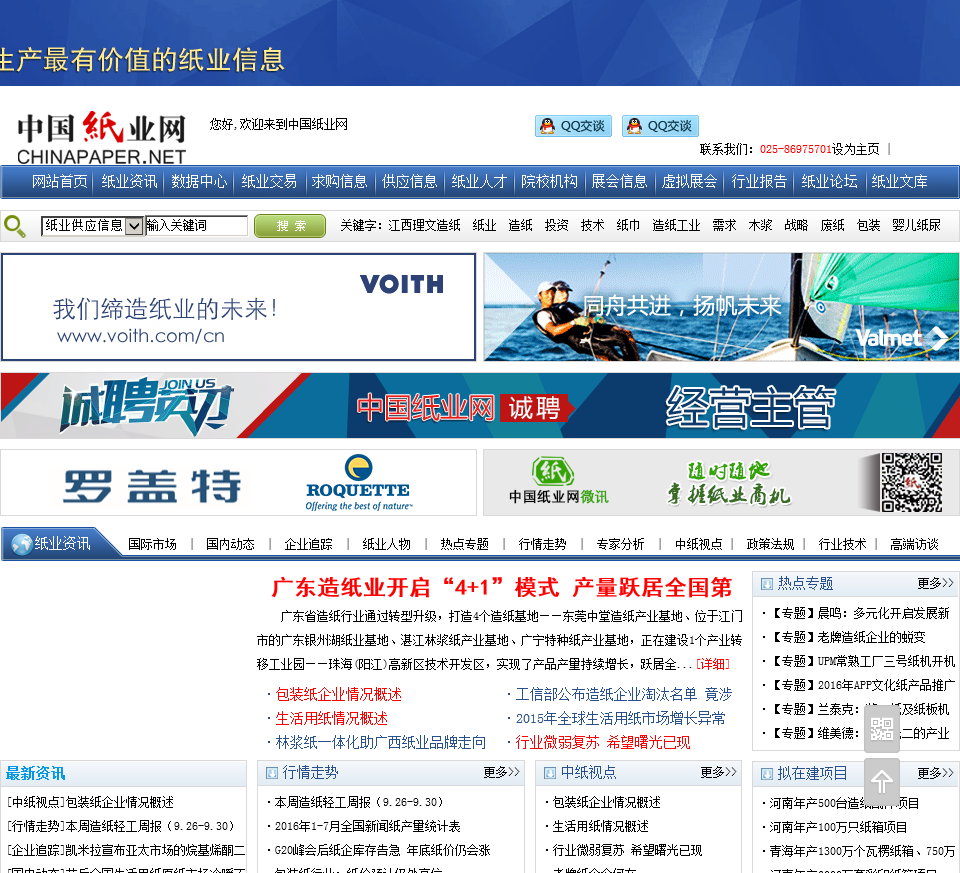Select the 企业追踪 sub-tab

(309, 544)
